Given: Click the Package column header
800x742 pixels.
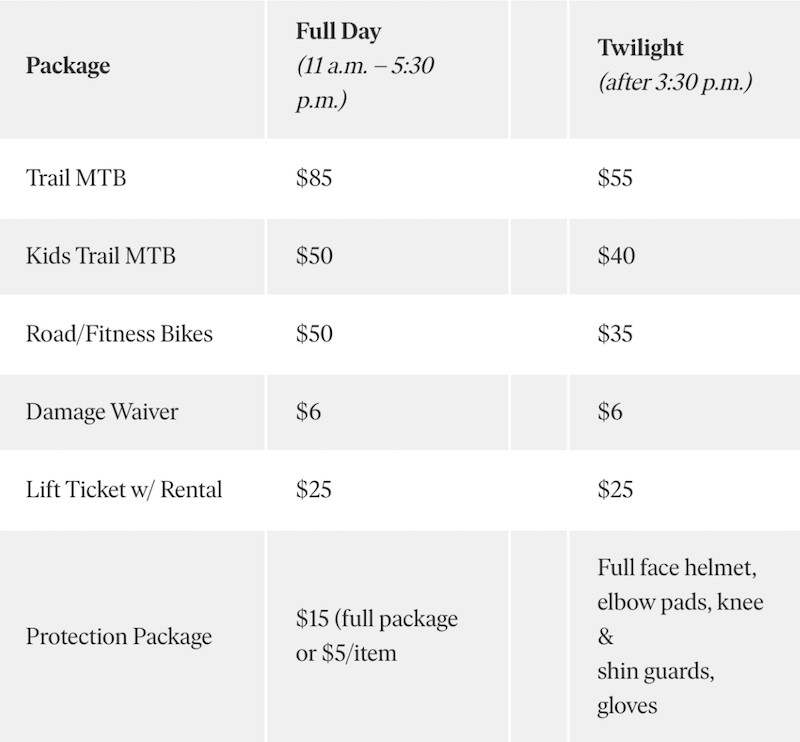Looking at the screenshot, I should click(68, 67).
